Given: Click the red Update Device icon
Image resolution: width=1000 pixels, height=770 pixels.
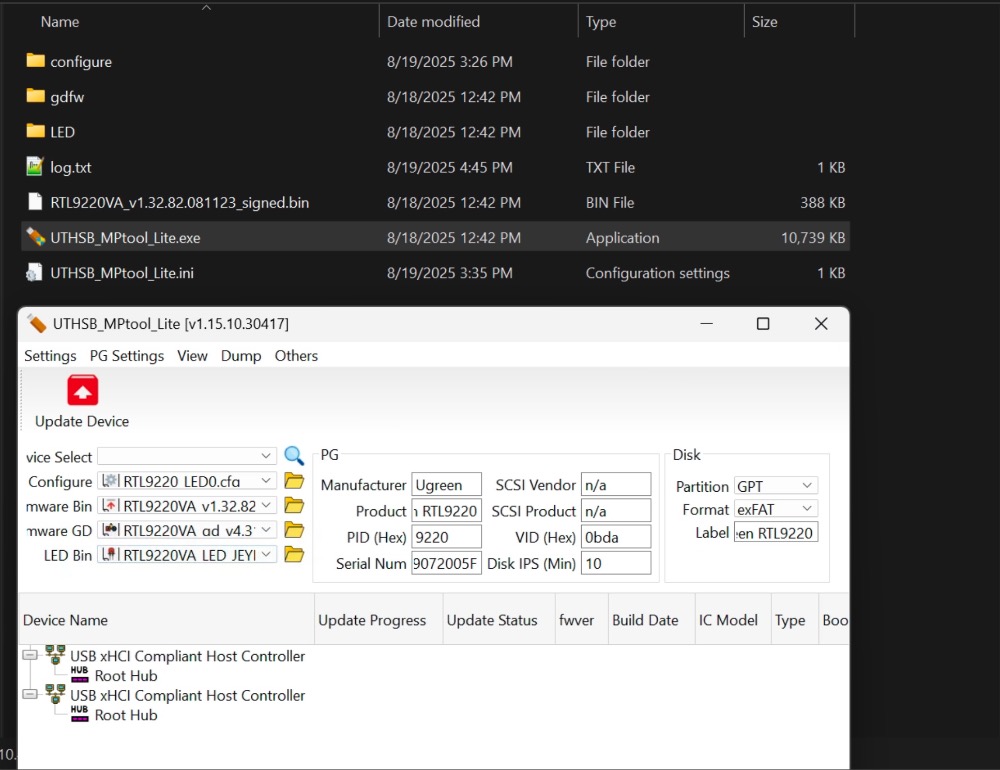Looking at the screenshot, I should pos(82,390).
